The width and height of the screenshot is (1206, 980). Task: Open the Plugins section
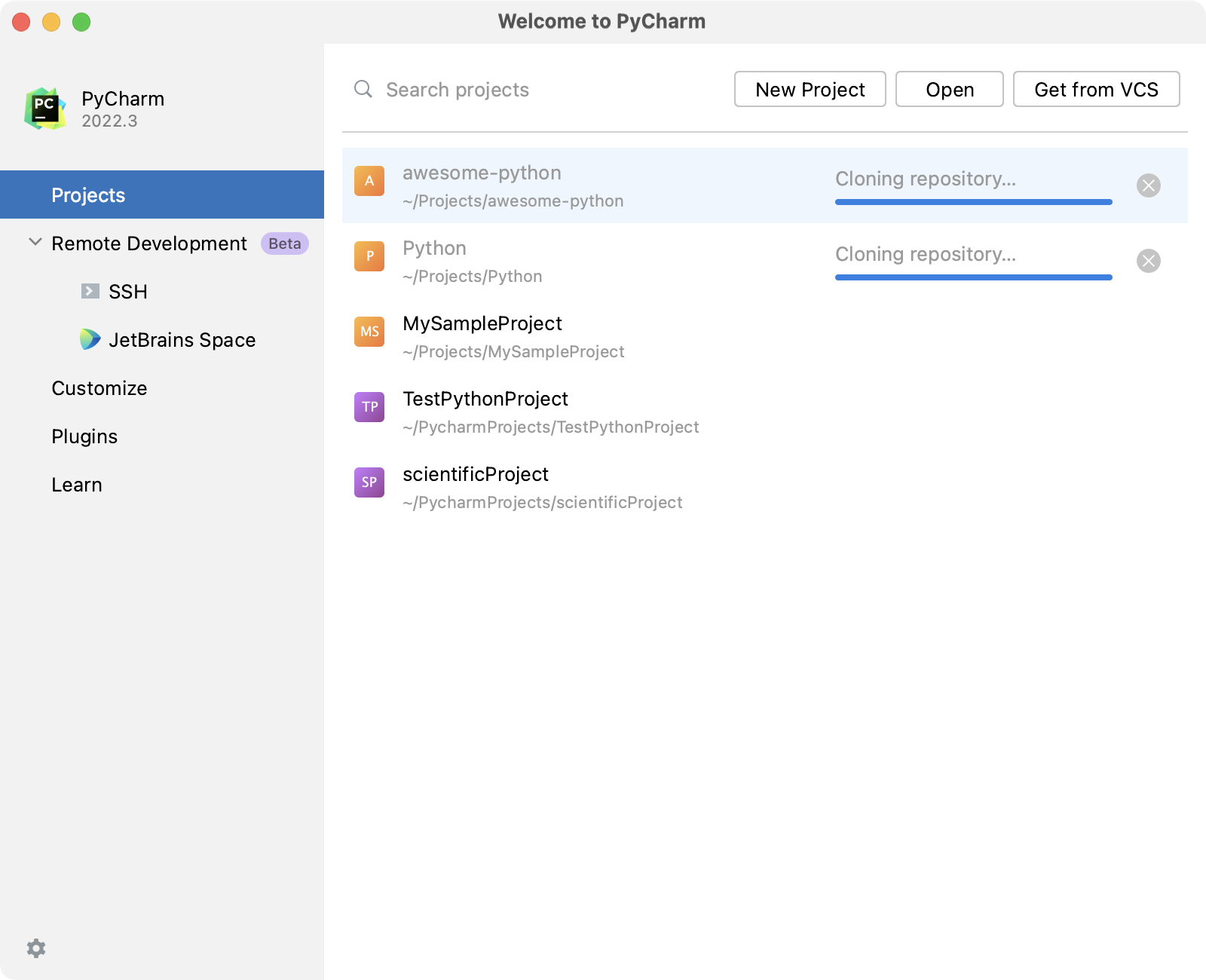(84, 436)
